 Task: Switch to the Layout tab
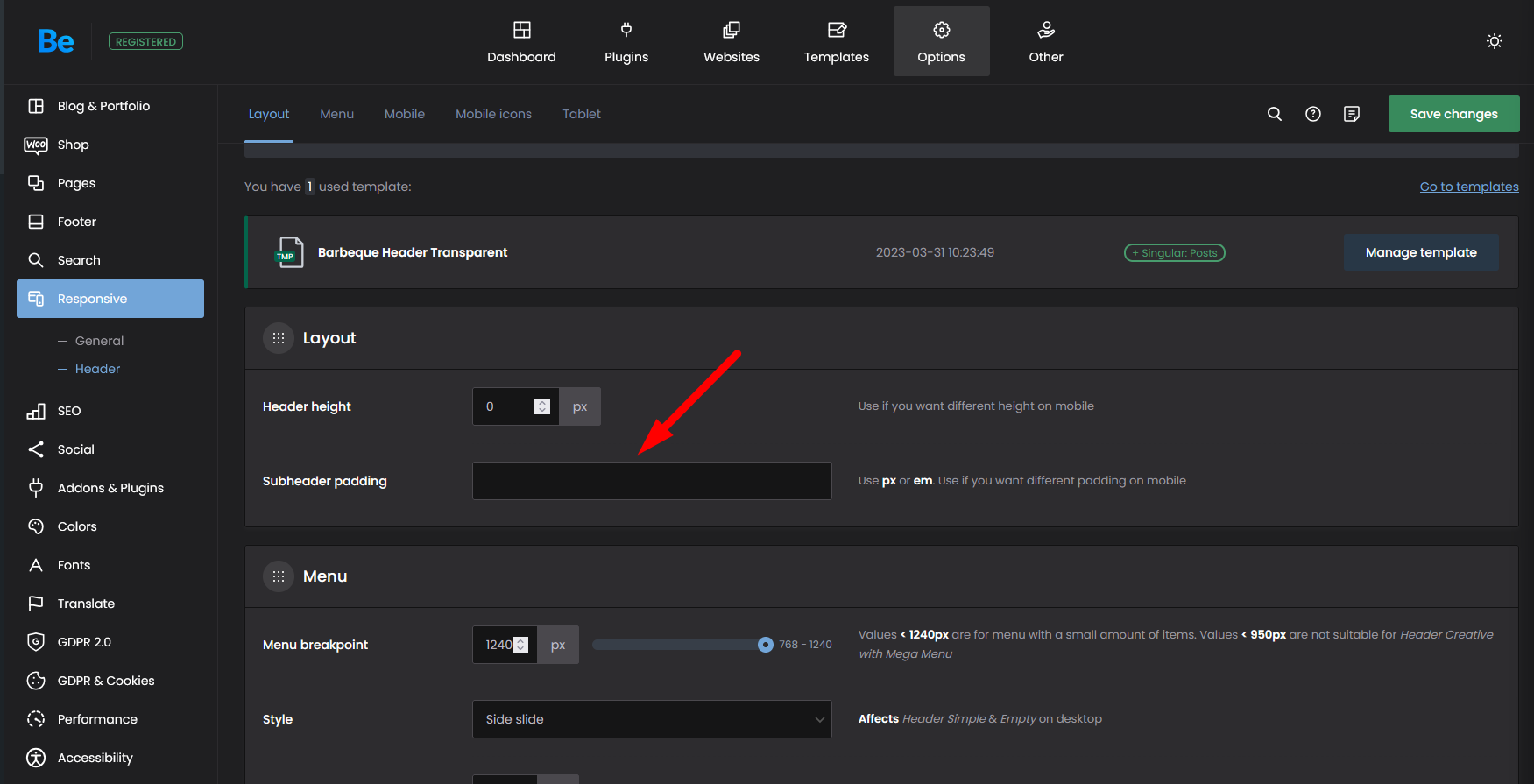click(269, 114)
